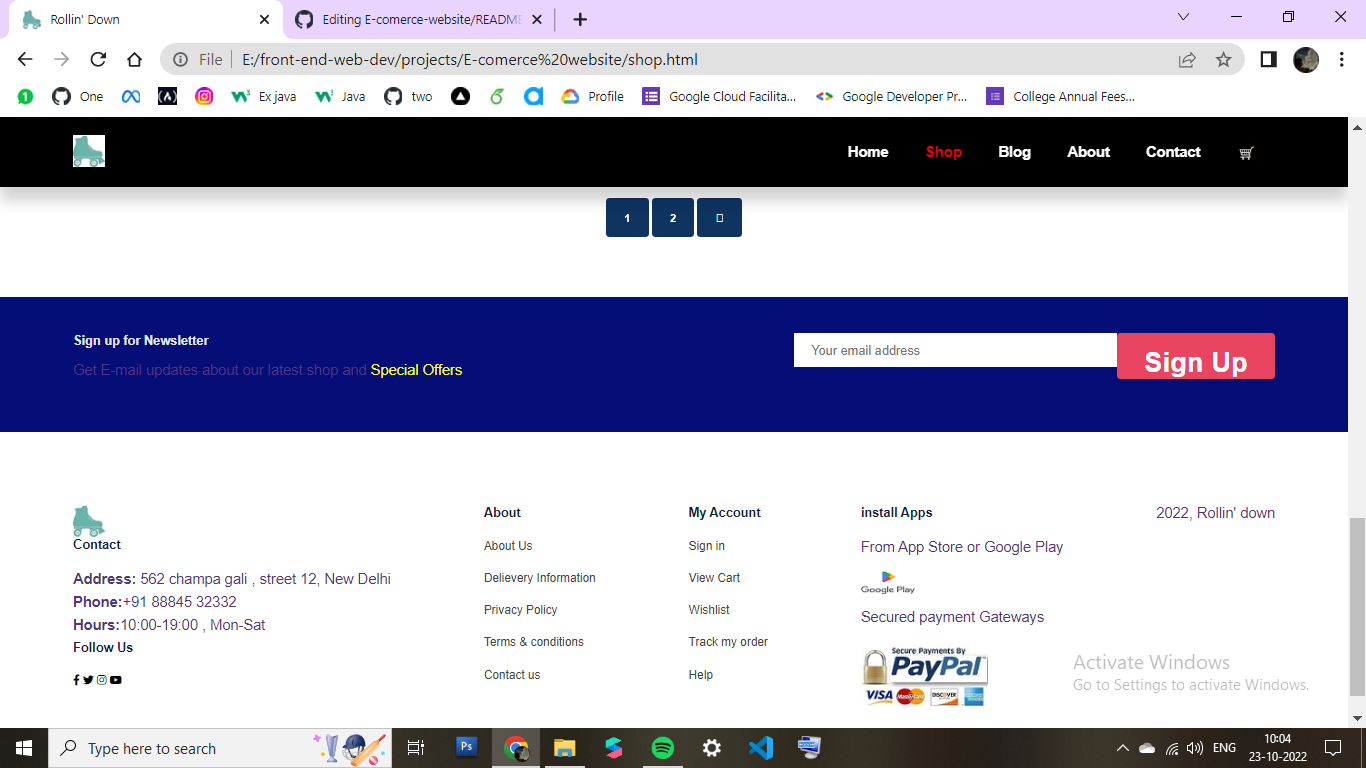Share this page from the address bar
The width and height of the screenshot is (1366, 768).
pos(1187,60)
